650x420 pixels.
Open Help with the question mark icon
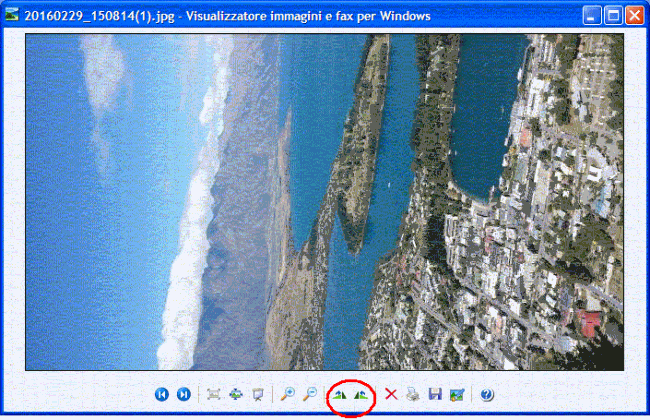pyautogui.click(x=487, y=395)
